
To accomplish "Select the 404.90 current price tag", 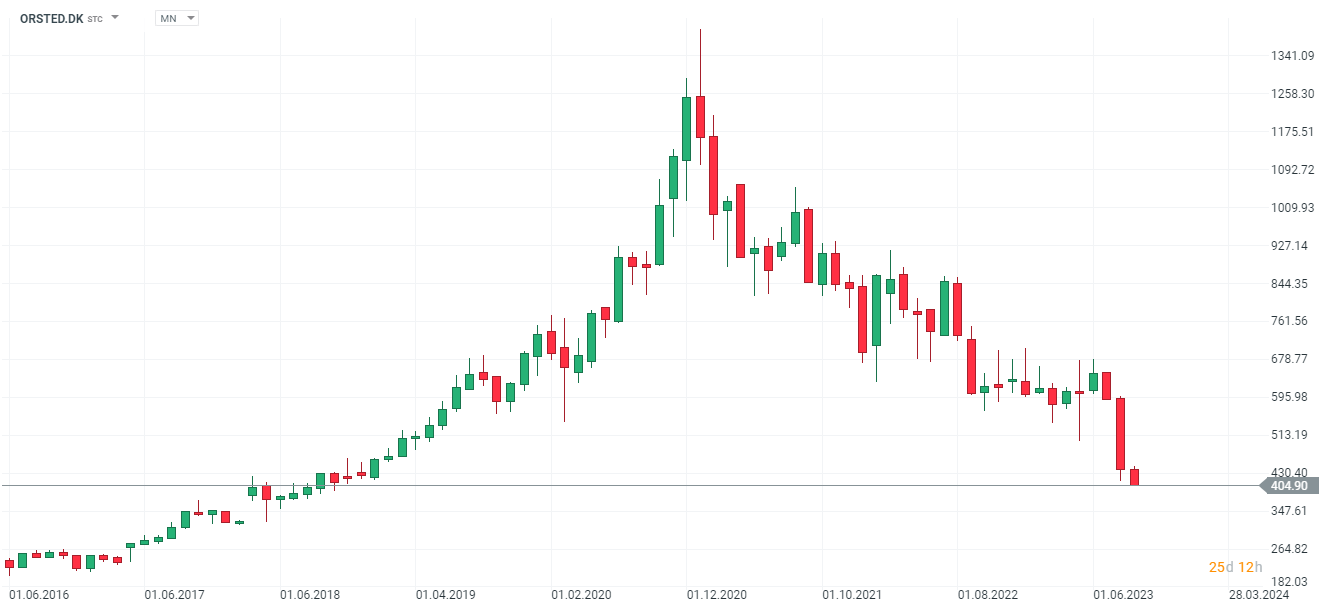I will 1289,486.
